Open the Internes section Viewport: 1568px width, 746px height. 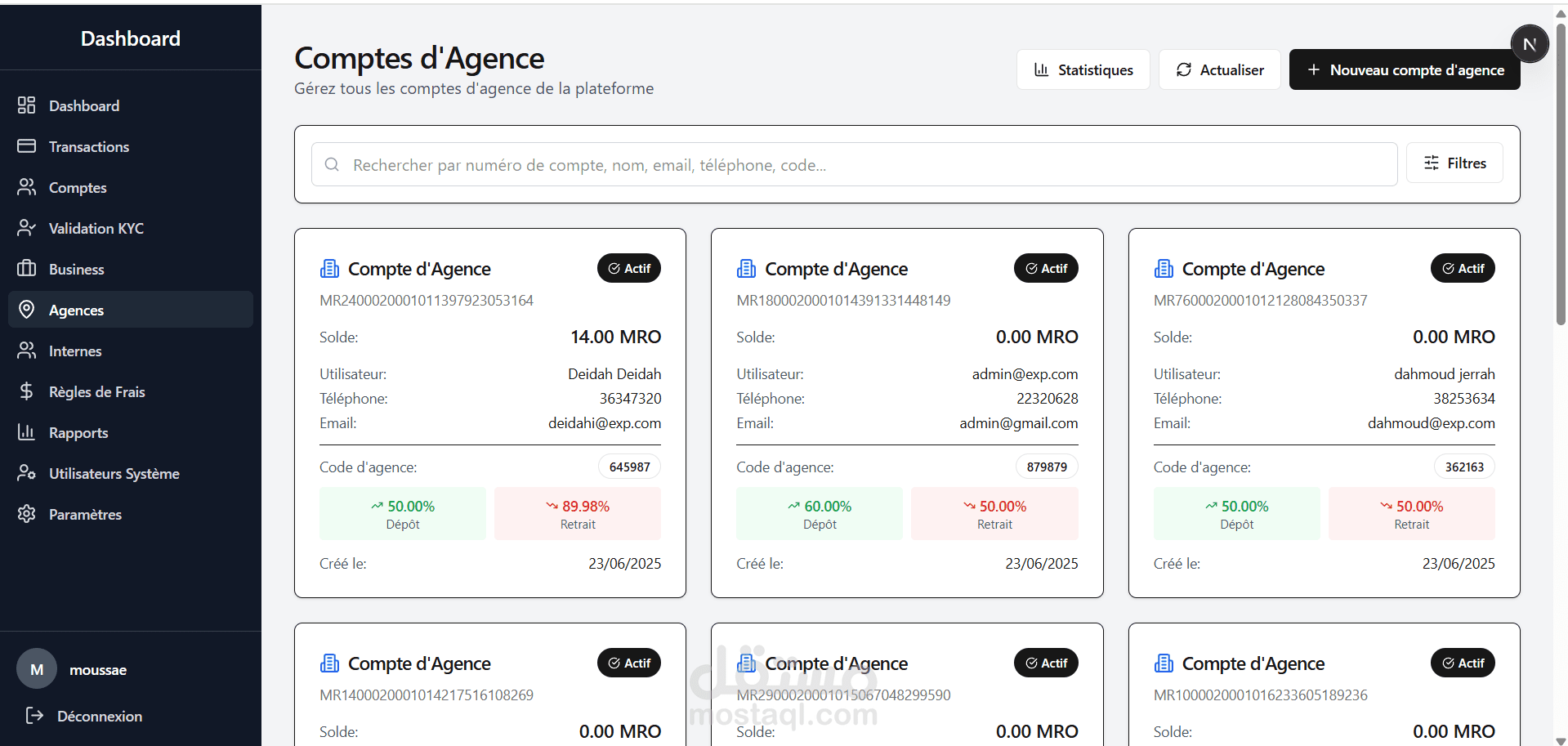tap(131, 351)
